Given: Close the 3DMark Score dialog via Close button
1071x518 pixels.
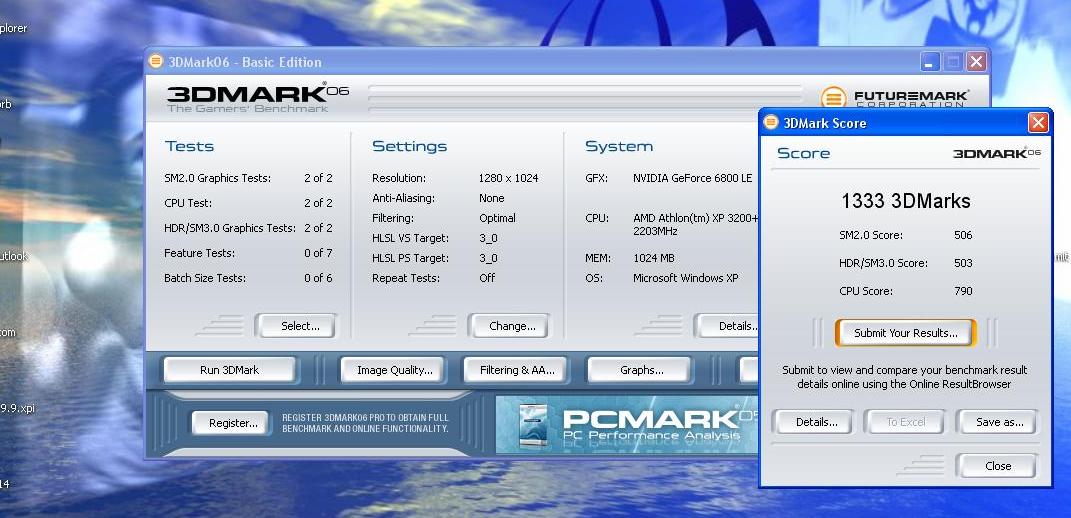Looking at the screenshot, I should (x=997, y=465).
